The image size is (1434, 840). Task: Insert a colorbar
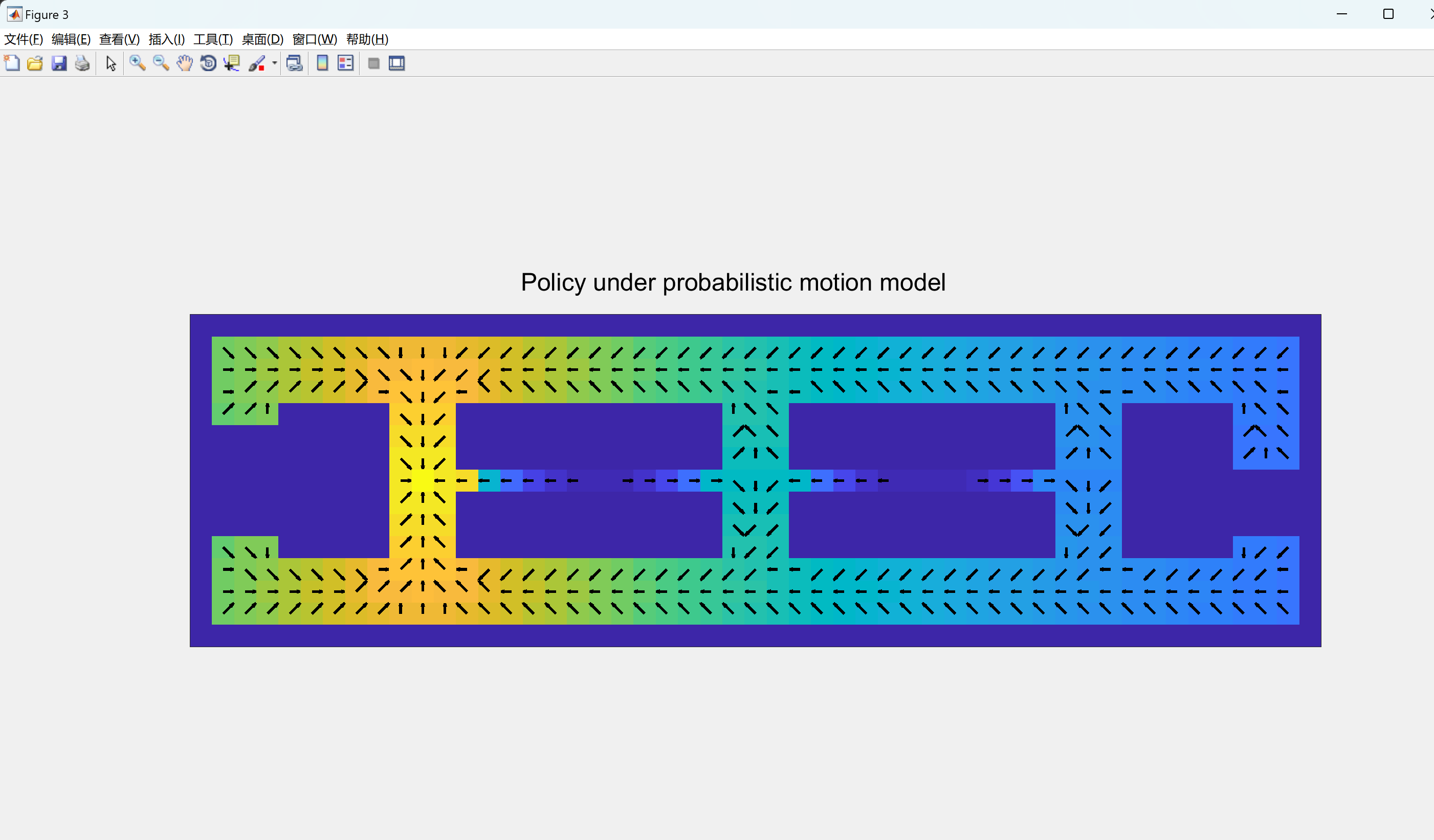[x=322, y=63]
